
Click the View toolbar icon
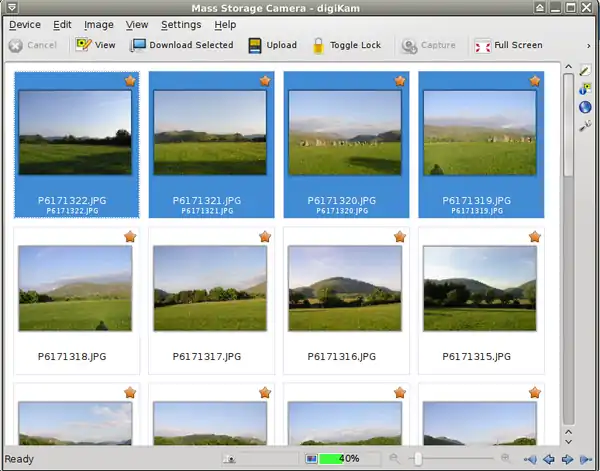click(84, 45)
